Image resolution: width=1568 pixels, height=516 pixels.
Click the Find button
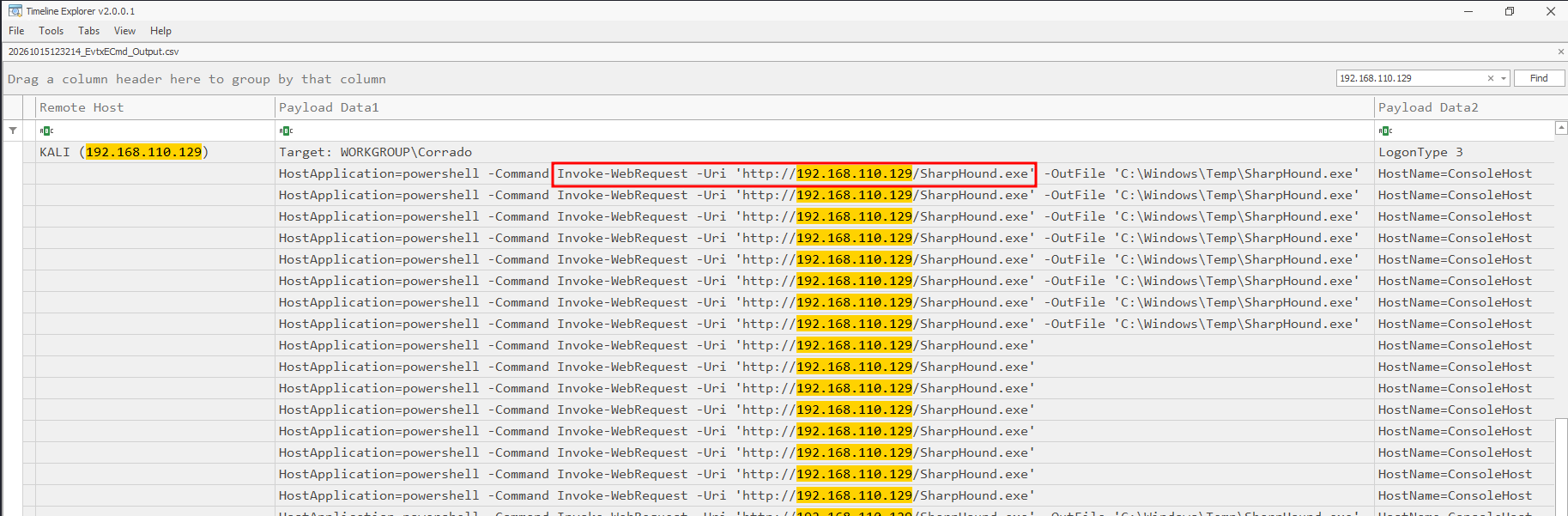click(x=1539, y=78)
